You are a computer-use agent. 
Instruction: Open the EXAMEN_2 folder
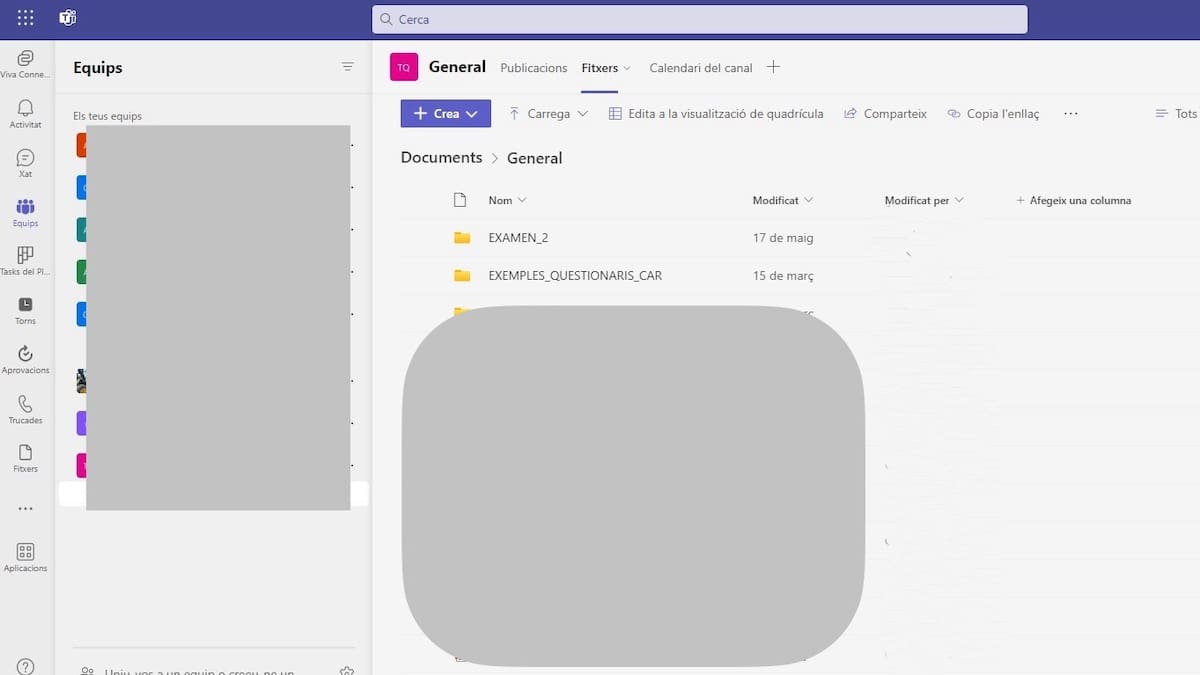518,238
